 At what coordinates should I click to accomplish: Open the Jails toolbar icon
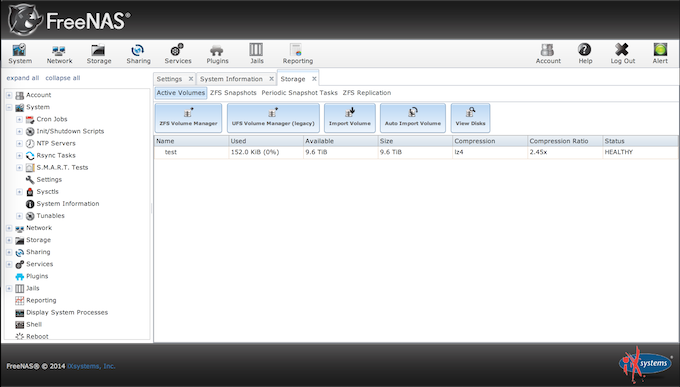point(256,54)
